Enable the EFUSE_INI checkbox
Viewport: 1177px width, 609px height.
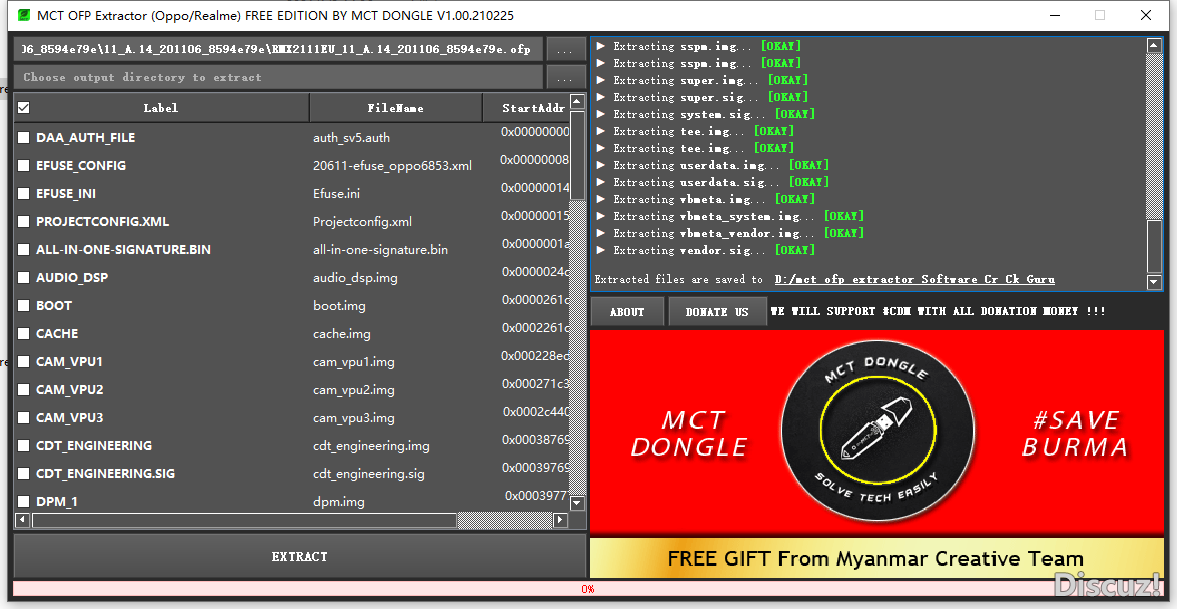24,194
